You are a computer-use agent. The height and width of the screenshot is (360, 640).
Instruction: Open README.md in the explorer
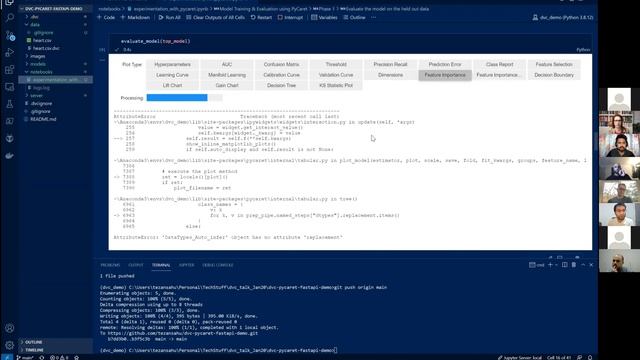43,119
